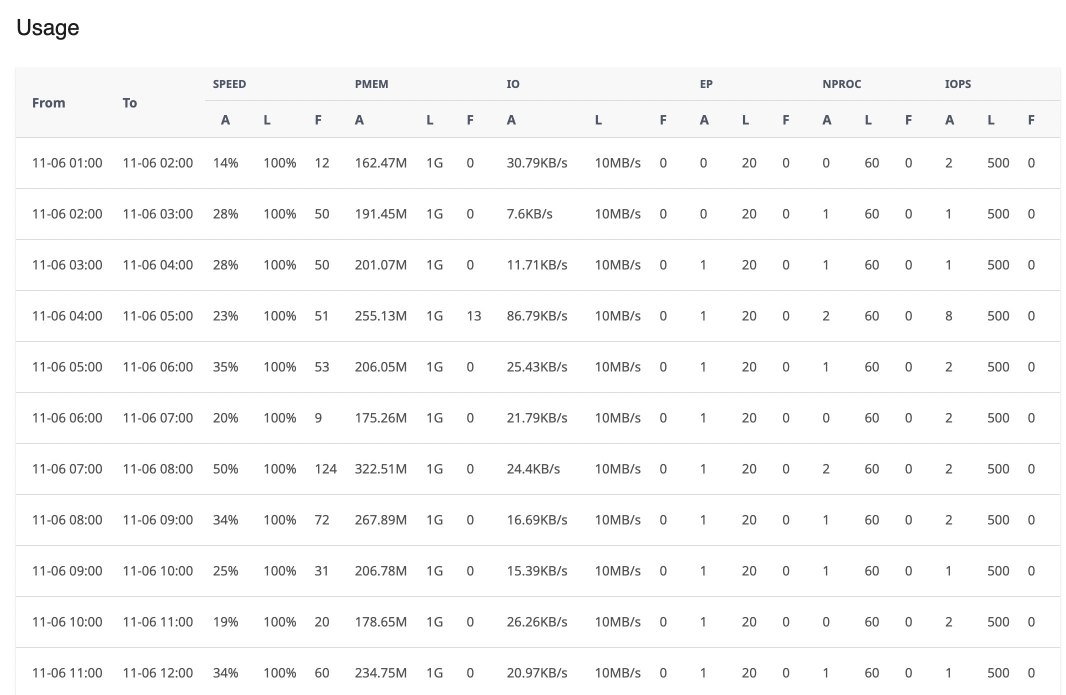Select the NPROC group header
Viewport: 1066px width, 695px height.
coord(842,84)
